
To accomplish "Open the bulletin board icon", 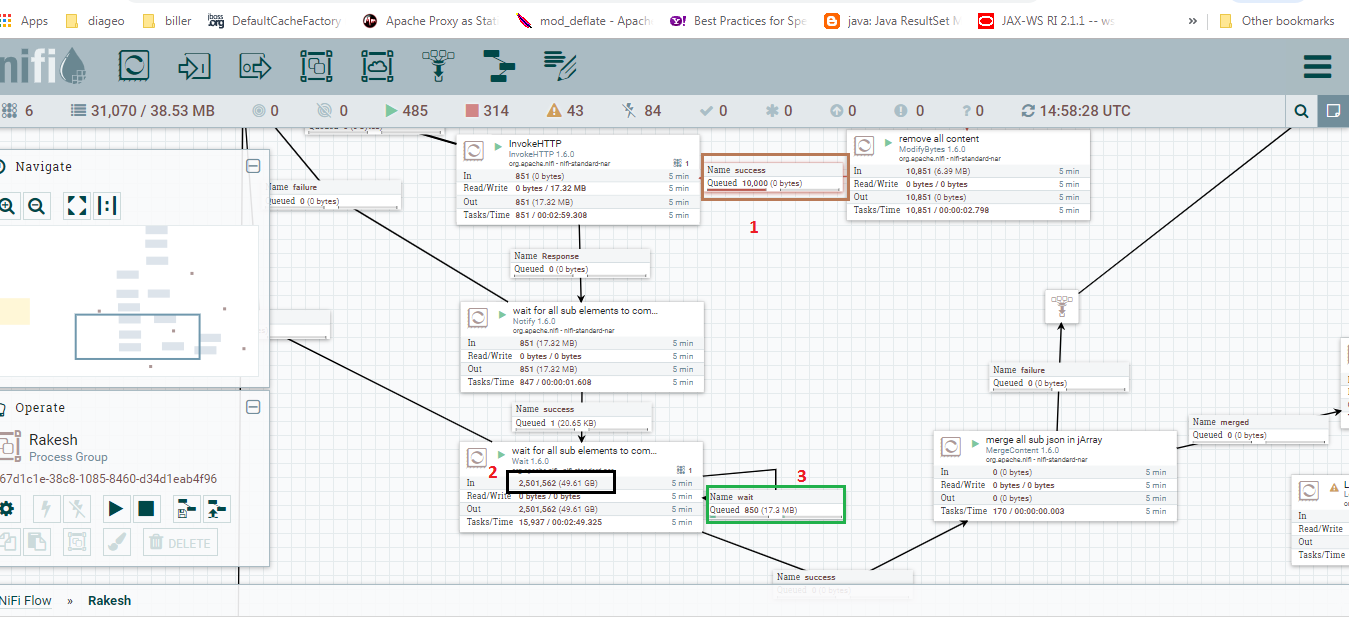I will coord(1333,111).
